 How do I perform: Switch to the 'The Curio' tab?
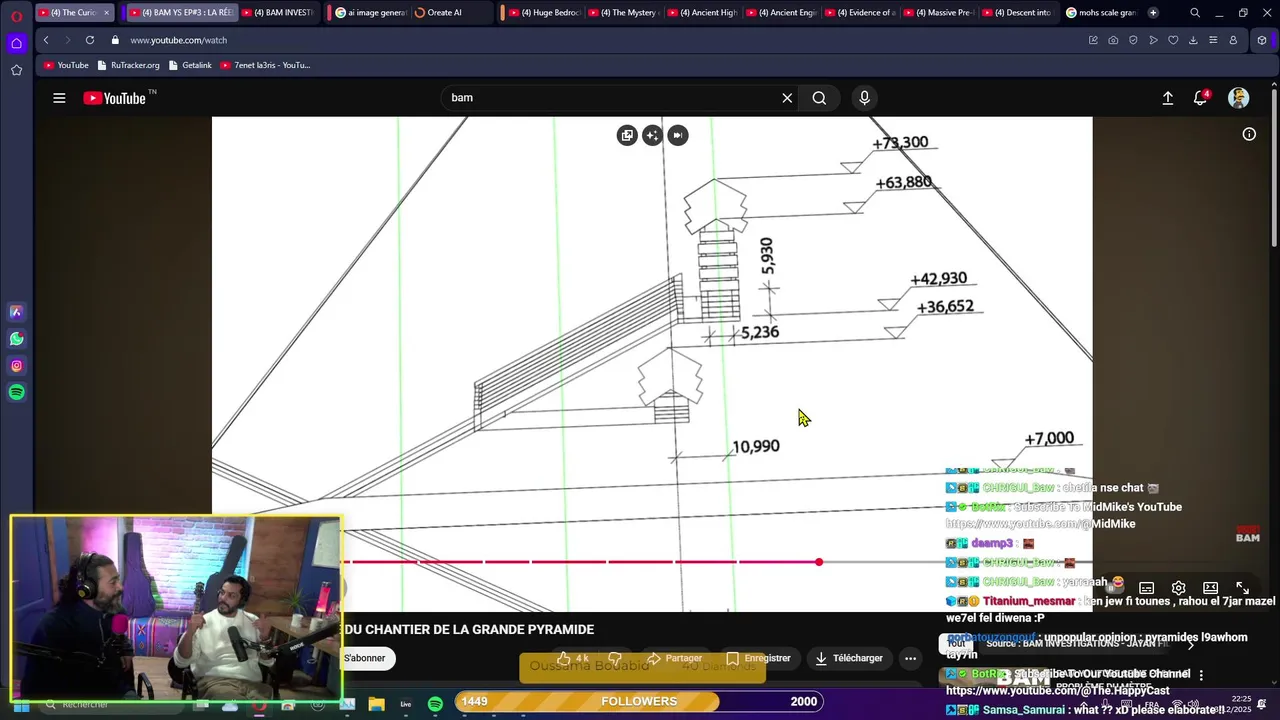coord(75,13)
